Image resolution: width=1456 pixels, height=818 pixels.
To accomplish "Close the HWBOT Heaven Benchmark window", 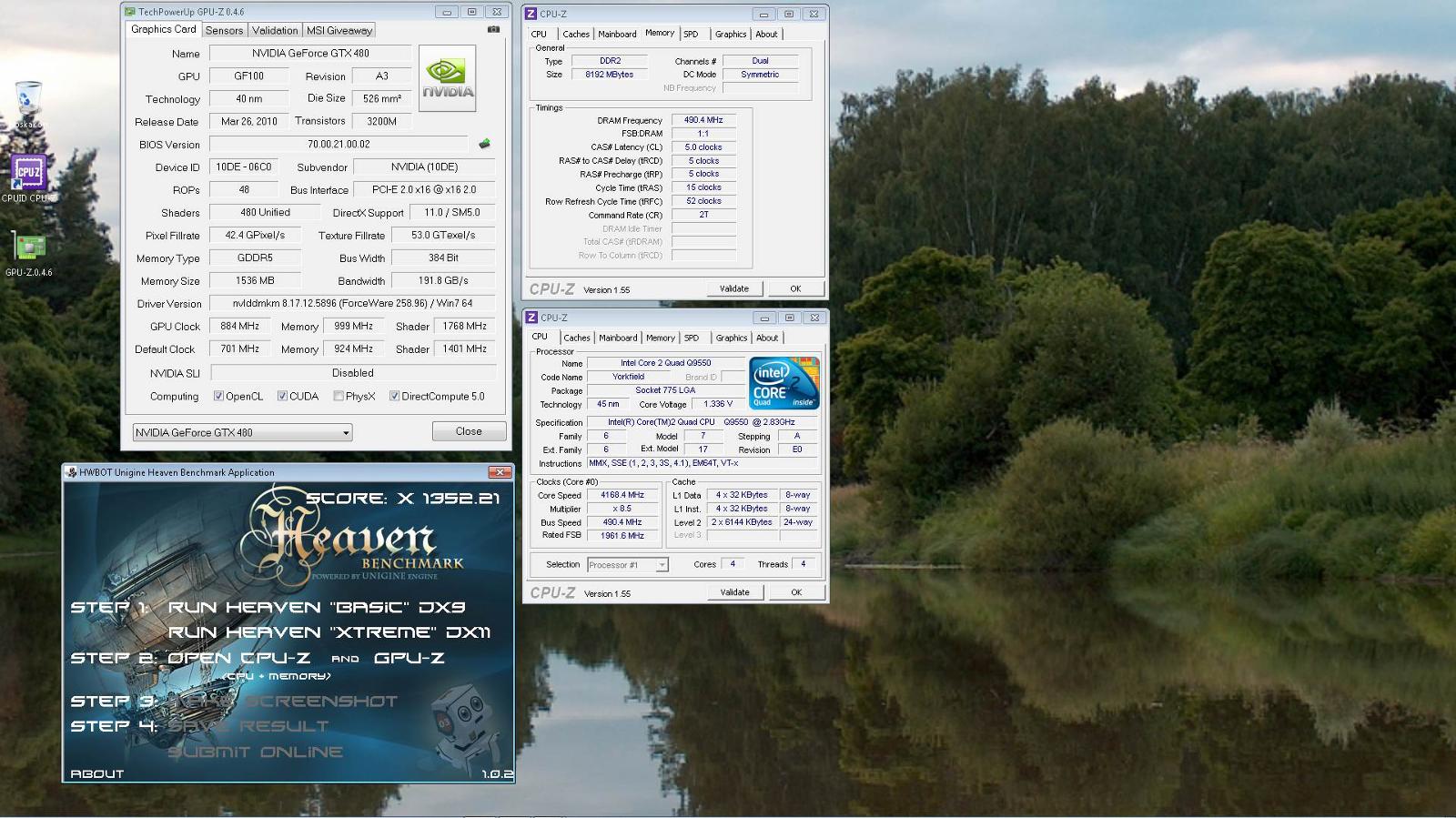I will pos(500,472).
